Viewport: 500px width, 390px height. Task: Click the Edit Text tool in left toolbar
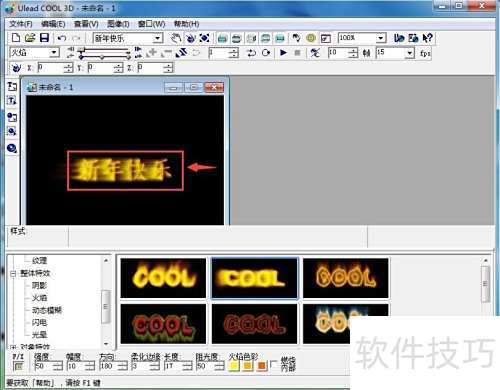[x=12, y=100]
